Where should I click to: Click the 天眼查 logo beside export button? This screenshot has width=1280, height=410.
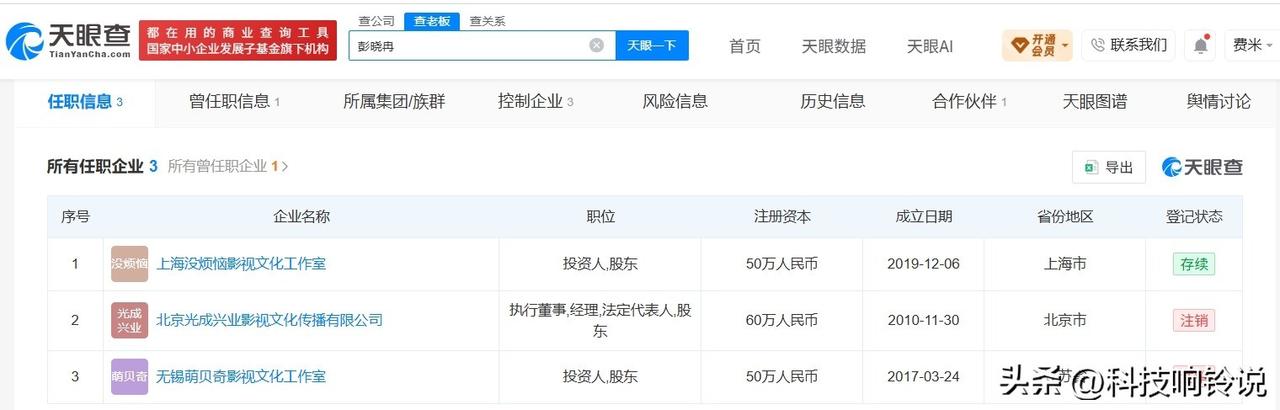point(1202,167)
